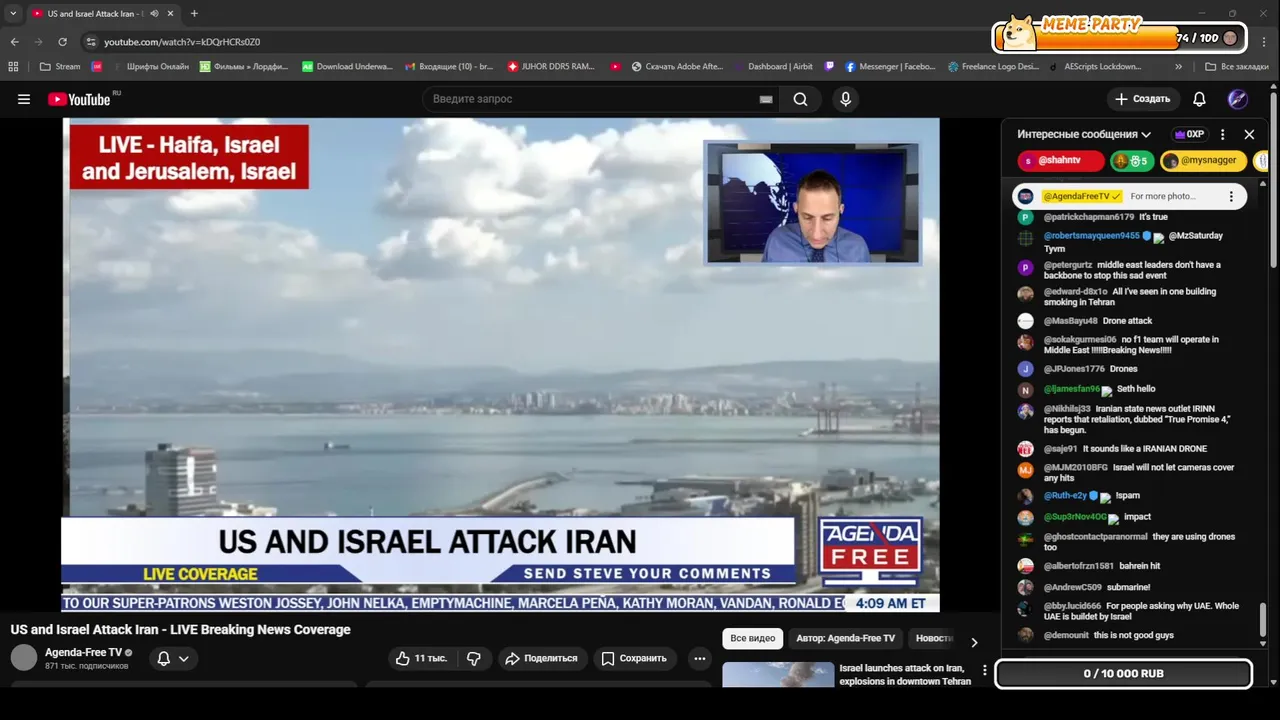Open chat three-dot options menu
The height and width of the screenshot is (720, 1280).
point(1222,134)
